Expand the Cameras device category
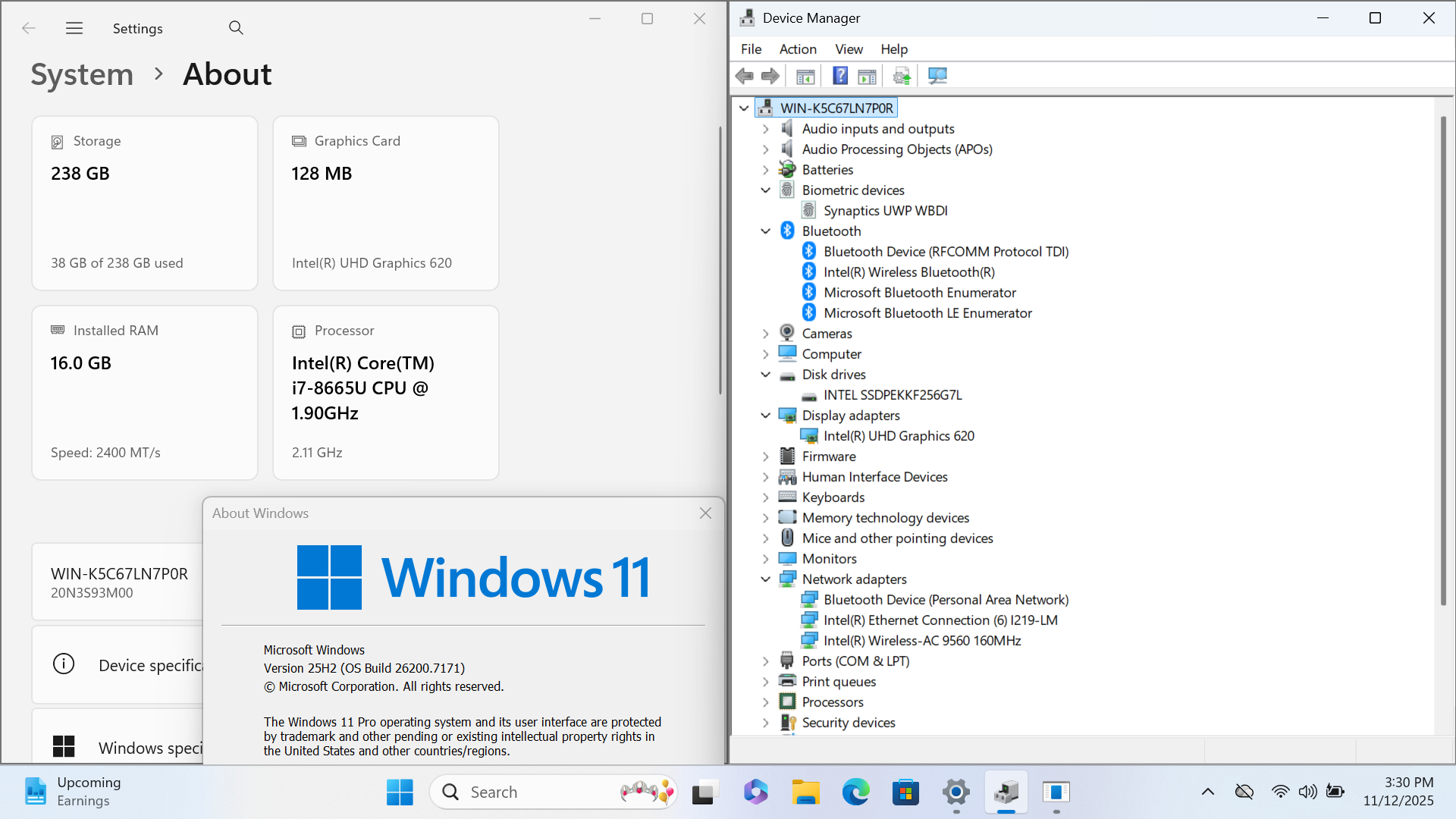Viewport: 1456px width, 819px height. pos(766,334)
